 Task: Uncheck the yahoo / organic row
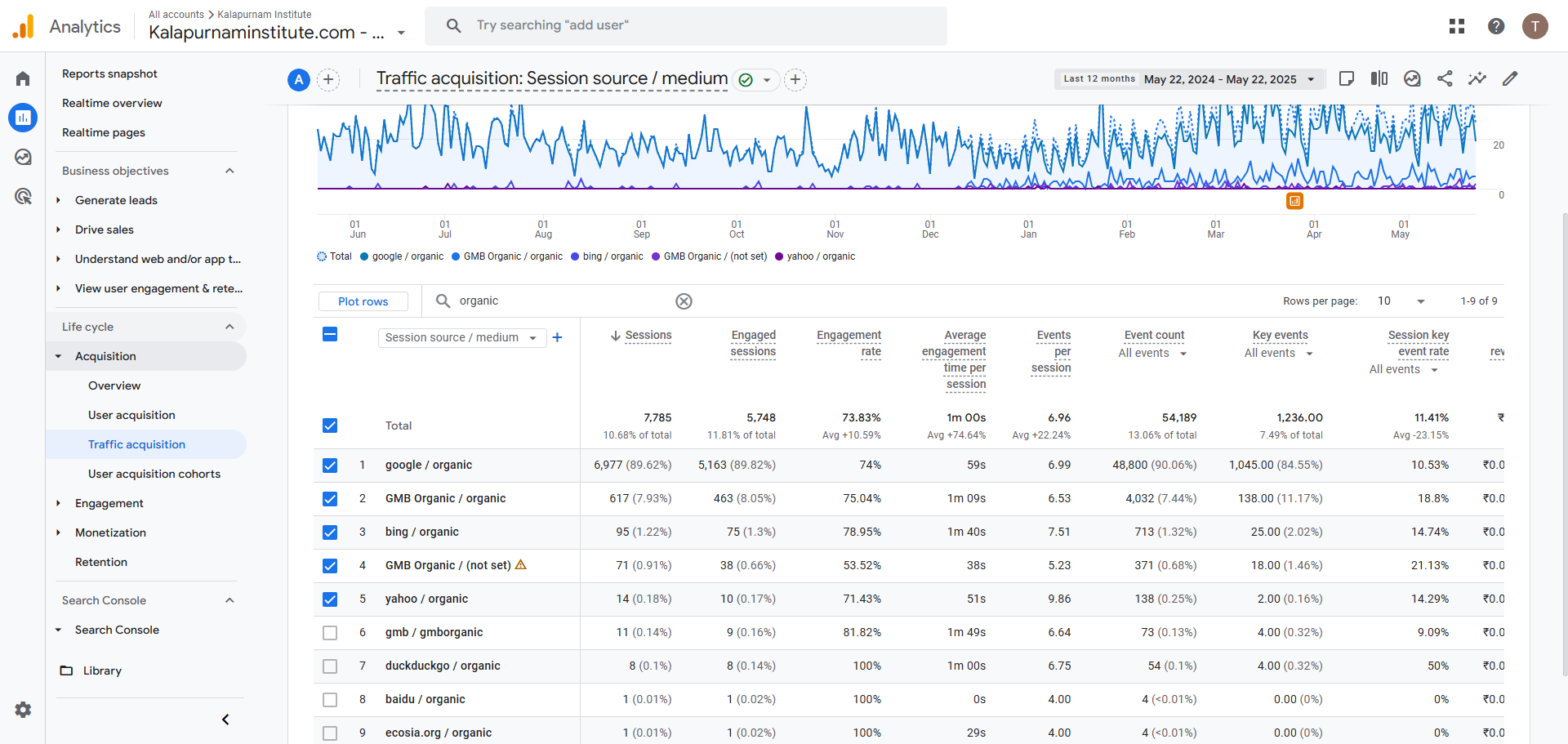click(x=330, y=599)
